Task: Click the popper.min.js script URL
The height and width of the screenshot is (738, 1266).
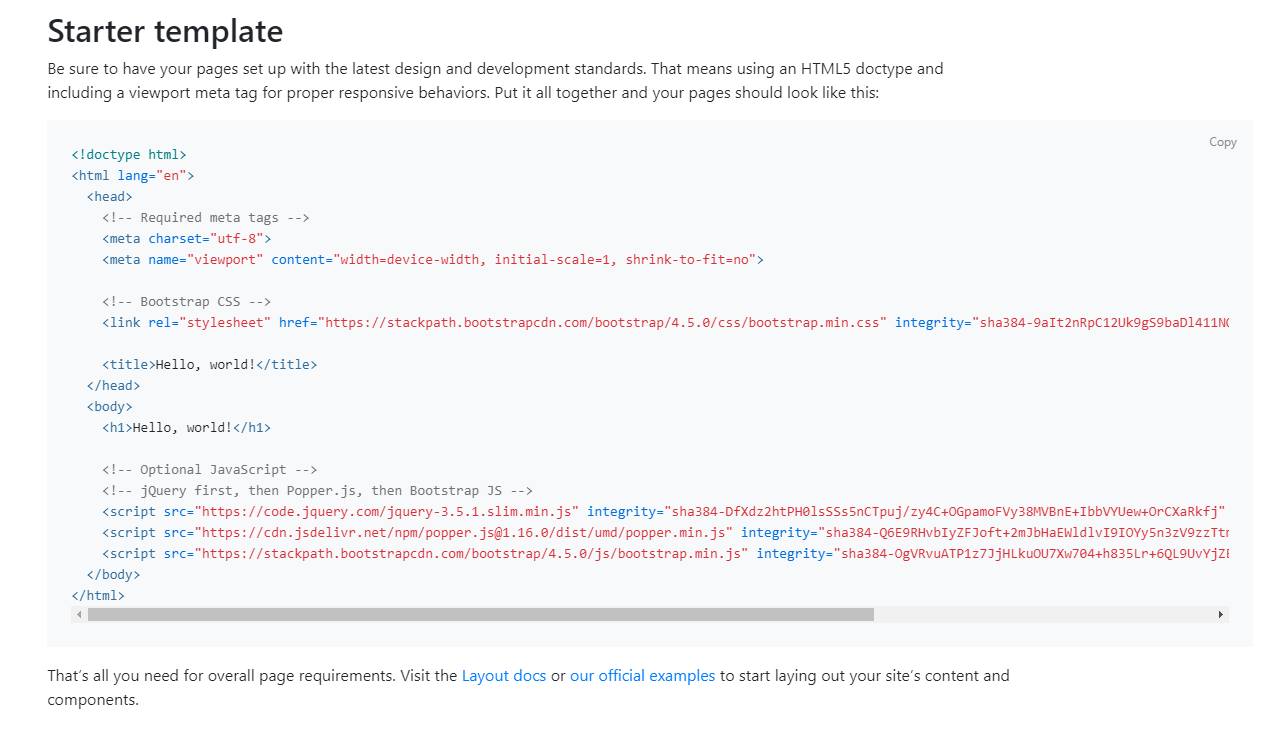Action: (x=464, y=533)
